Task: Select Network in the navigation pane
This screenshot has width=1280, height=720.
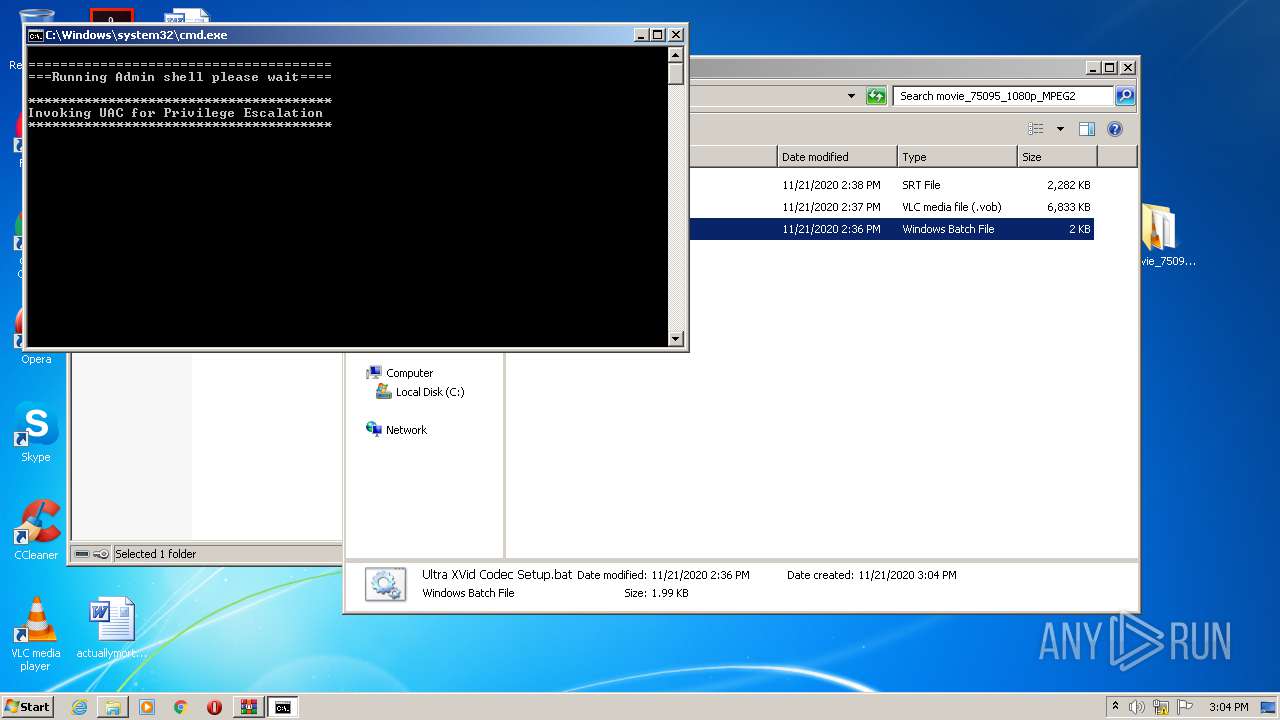Action: click(x=397, y=430)
